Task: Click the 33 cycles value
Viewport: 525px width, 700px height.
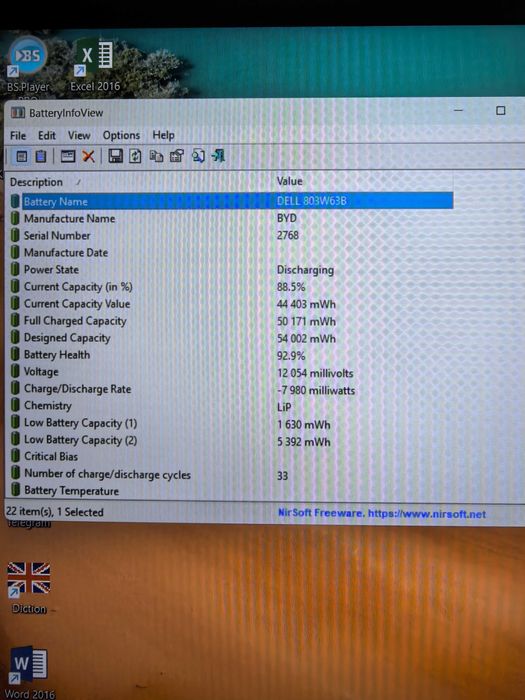Action: coord(282,475)
